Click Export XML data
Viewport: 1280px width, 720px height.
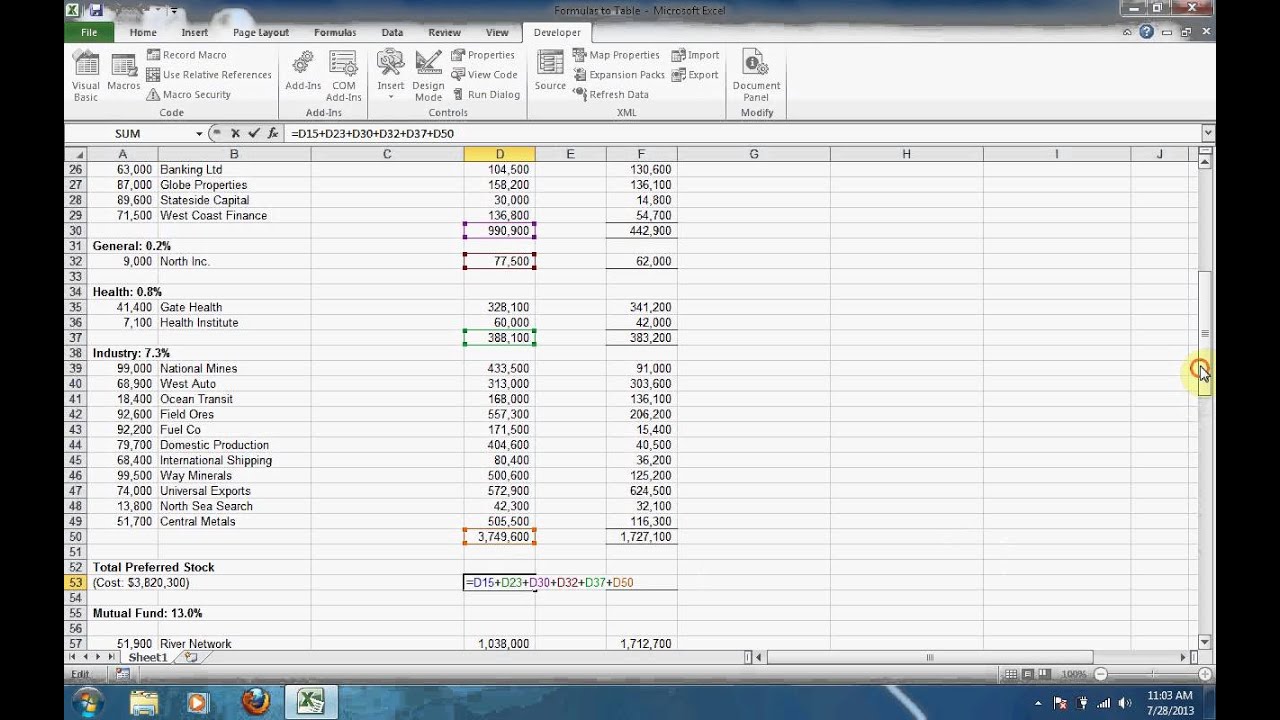tap(695, 75)
